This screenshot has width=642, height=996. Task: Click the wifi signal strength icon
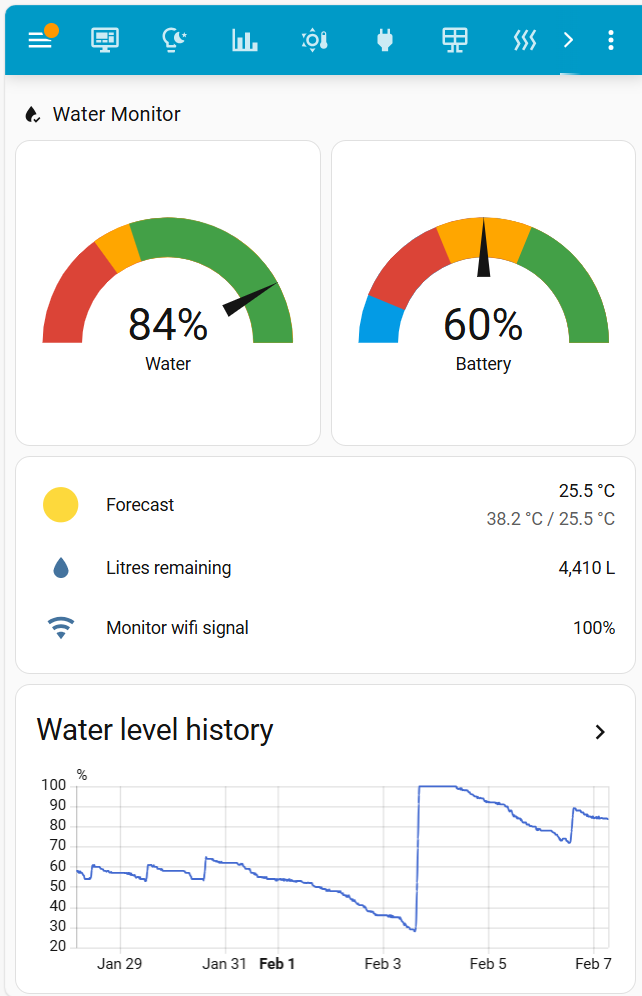(61, 628)
